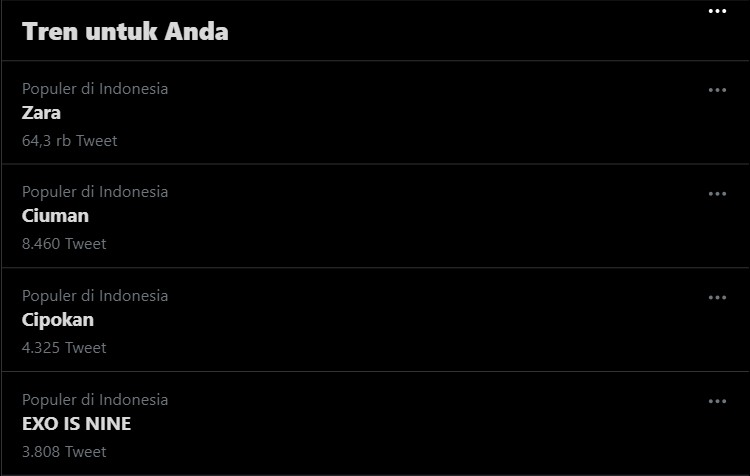Click the Tren untuk Anda heading
Screen dimensions: 750x476
tap(125, 32)
